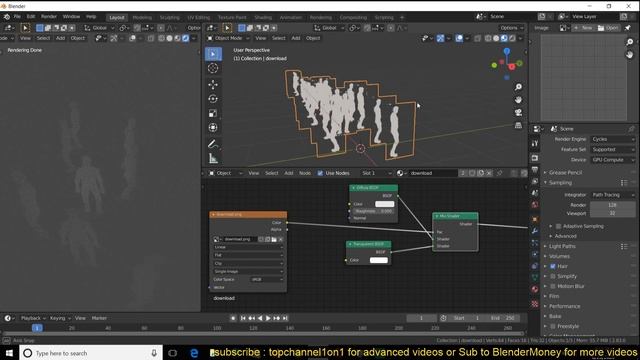Click the New image button in image editor
640x360 pixels.
click(583, 28)
